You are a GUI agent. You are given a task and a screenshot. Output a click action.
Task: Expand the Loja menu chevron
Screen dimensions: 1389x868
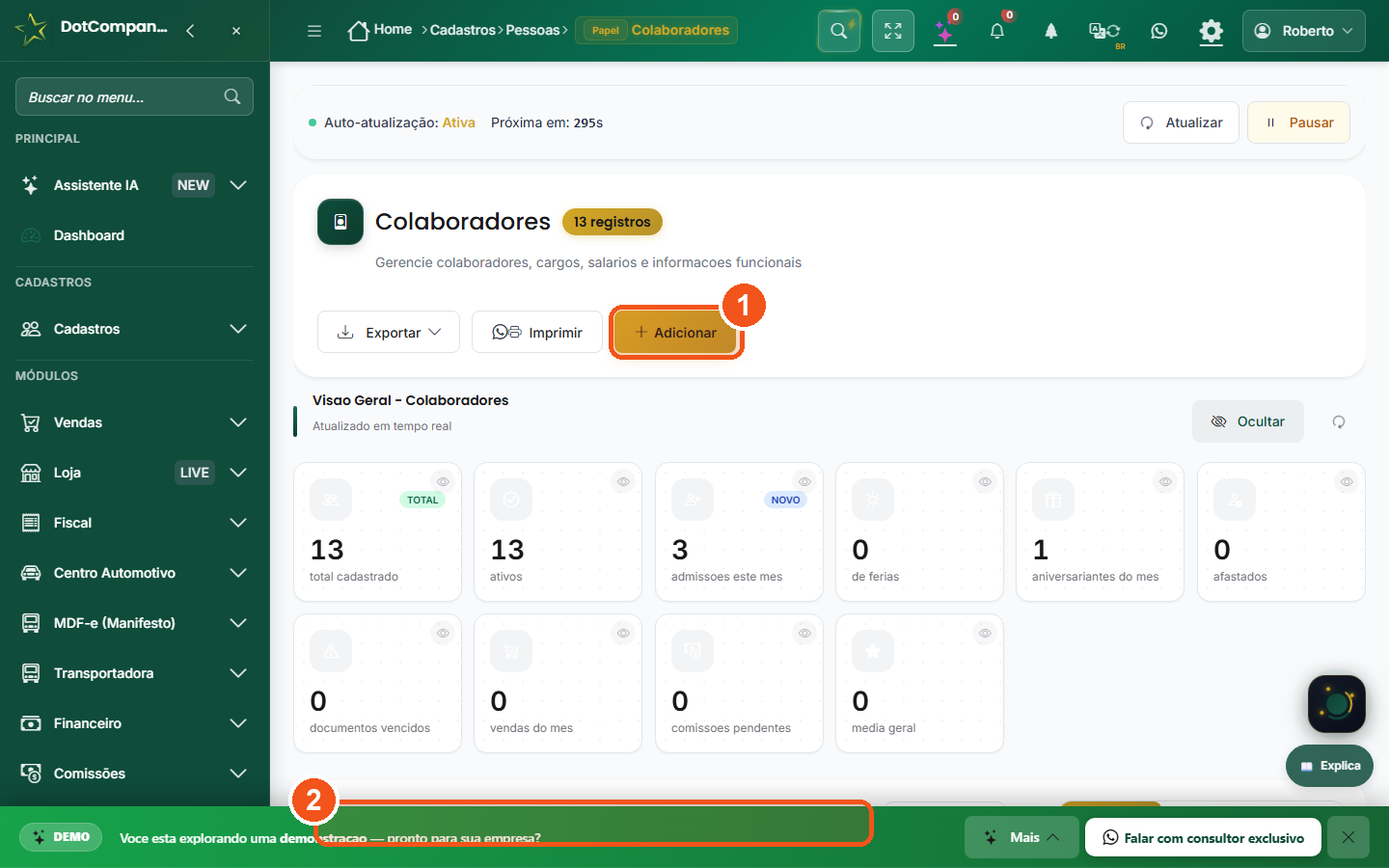tap(238, 473)
